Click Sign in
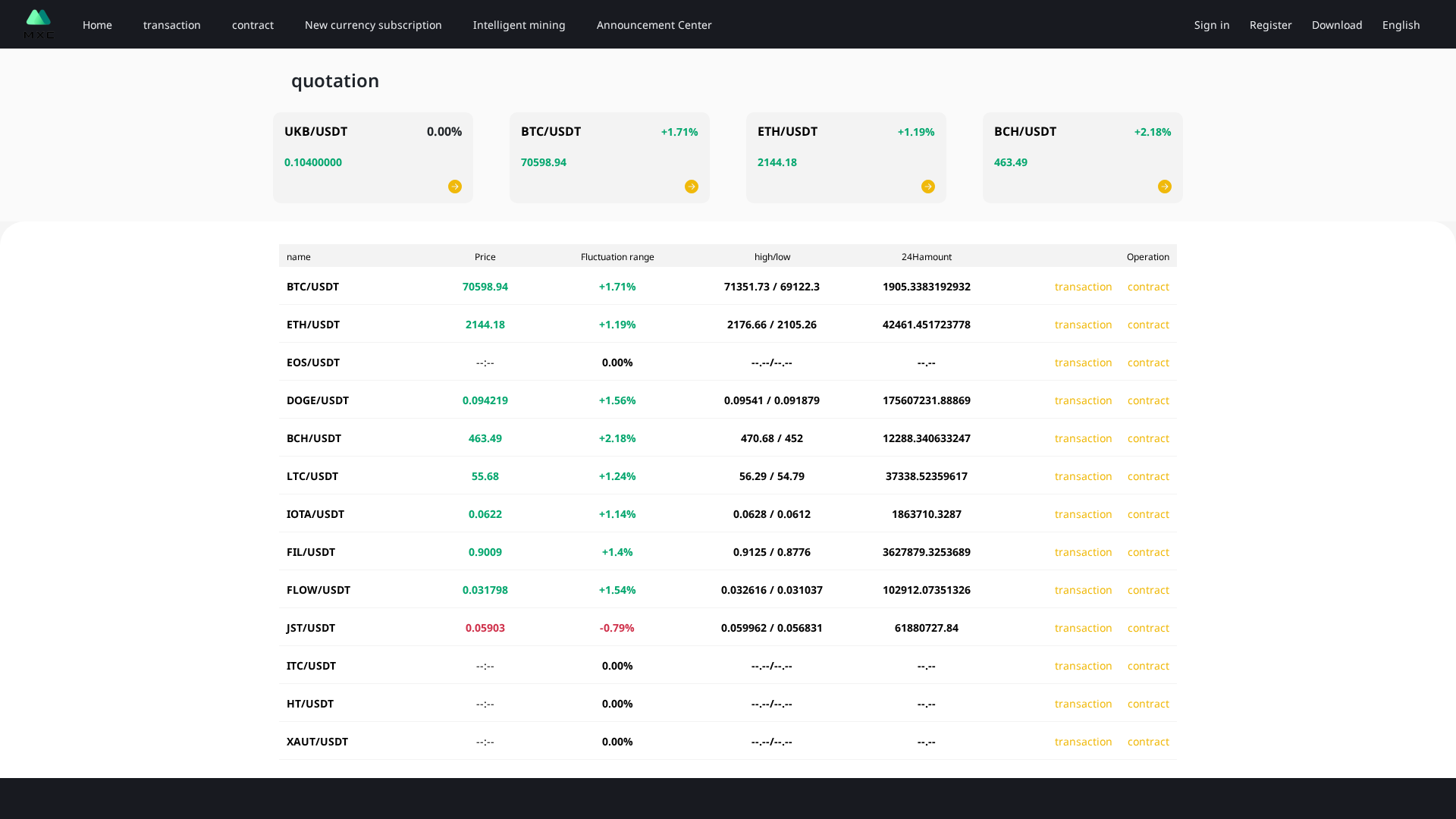The width and height of the screenshot is (1456, 819). pos(1211,24)
